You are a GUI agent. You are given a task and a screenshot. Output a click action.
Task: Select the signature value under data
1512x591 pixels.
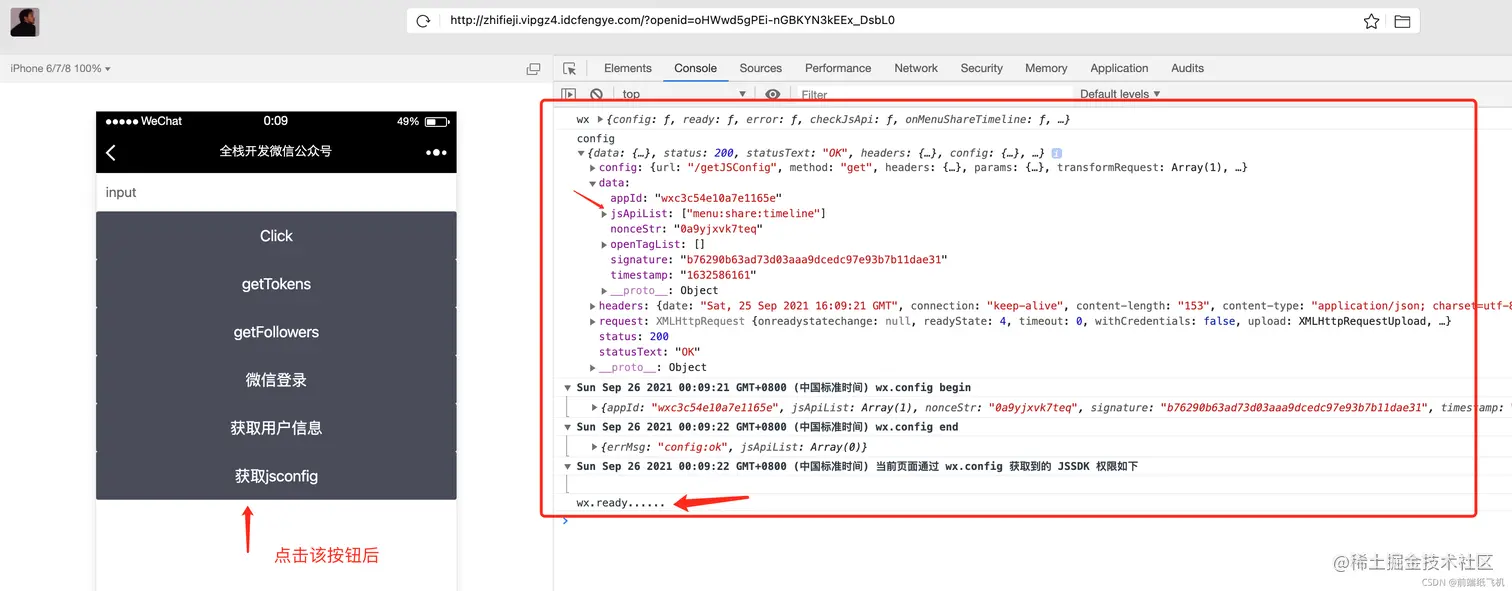click(x=812, y=260)
